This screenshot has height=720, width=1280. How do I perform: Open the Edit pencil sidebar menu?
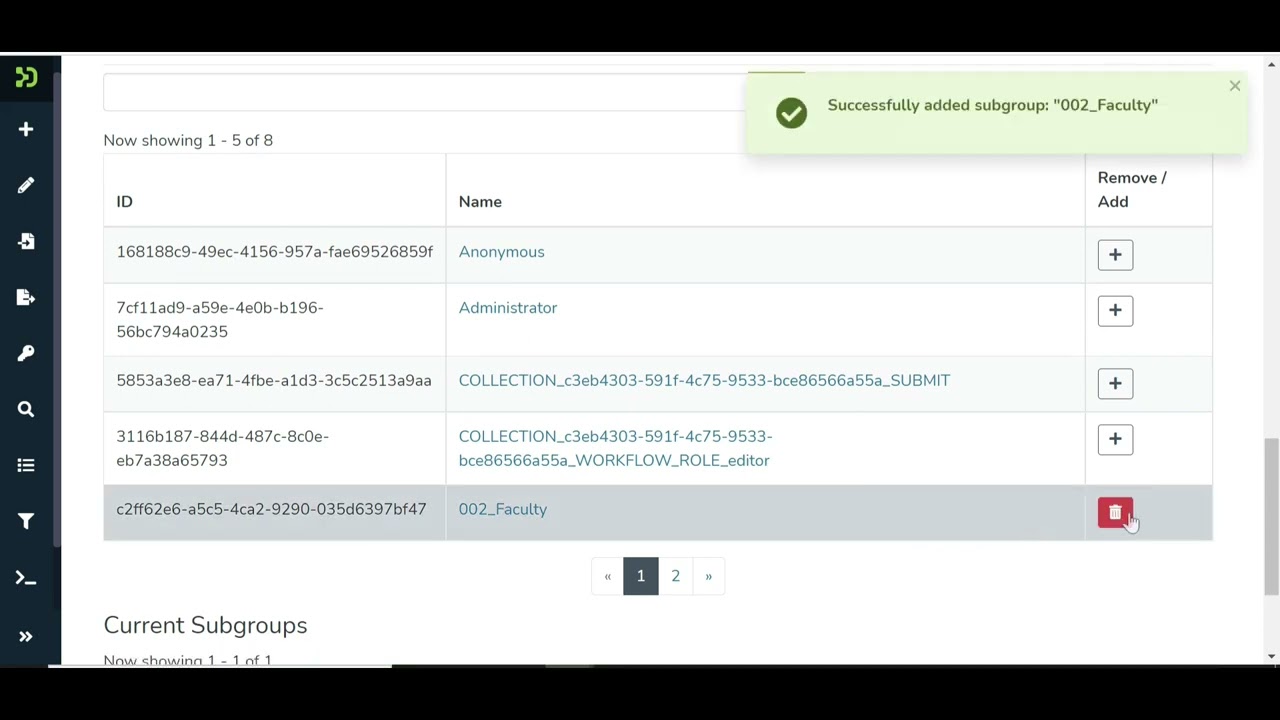tap(26, 185)
